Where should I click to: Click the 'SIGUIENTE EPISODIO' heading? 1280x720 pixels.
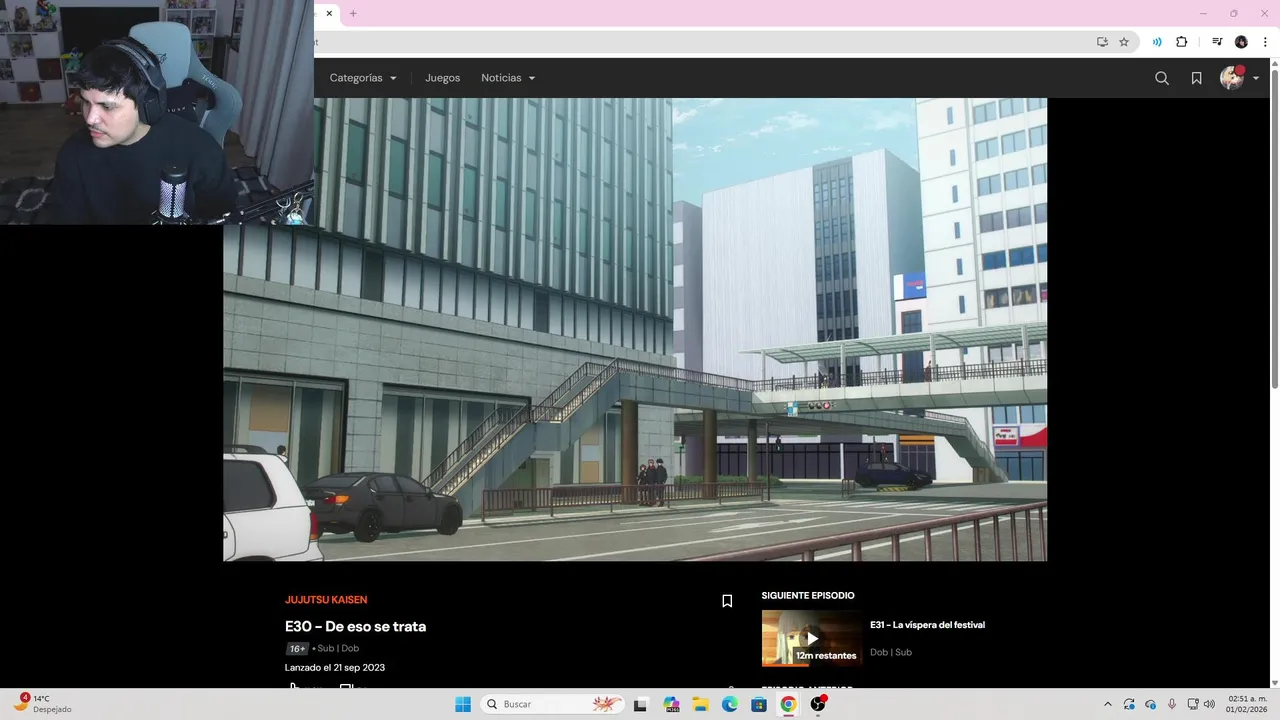point(808,596)
